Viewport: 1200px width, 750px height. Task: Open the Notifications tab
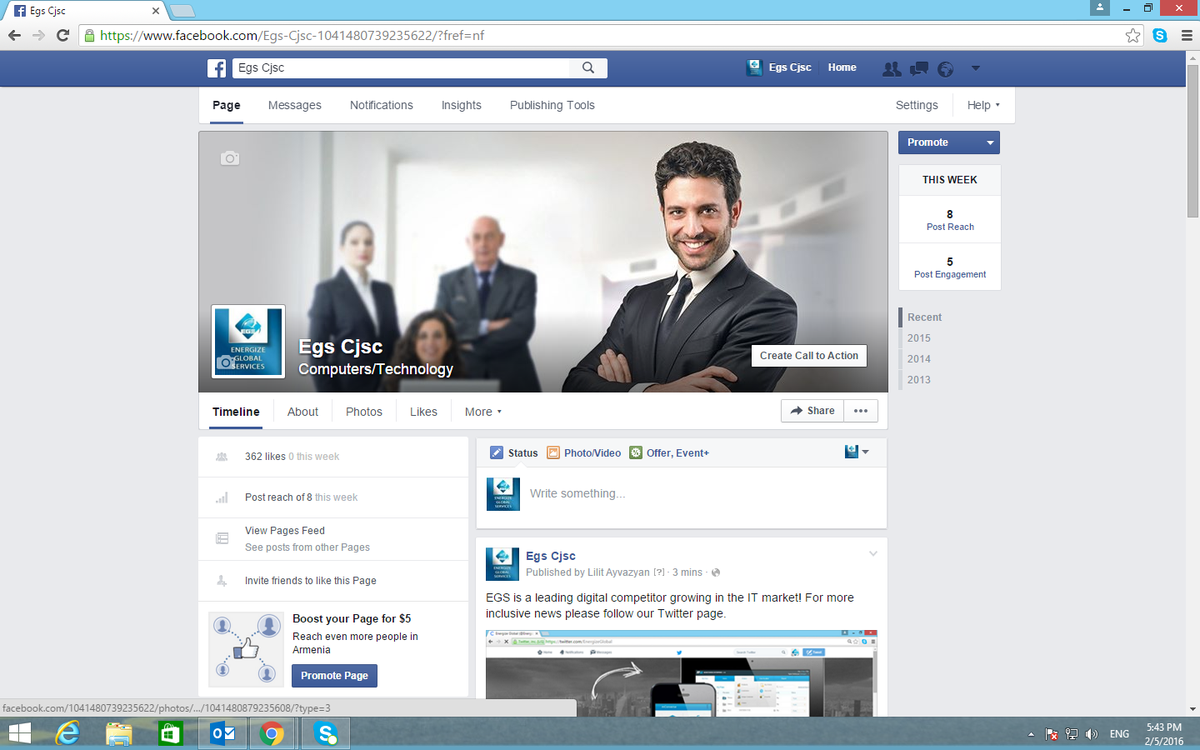click(x=381, y=105)
